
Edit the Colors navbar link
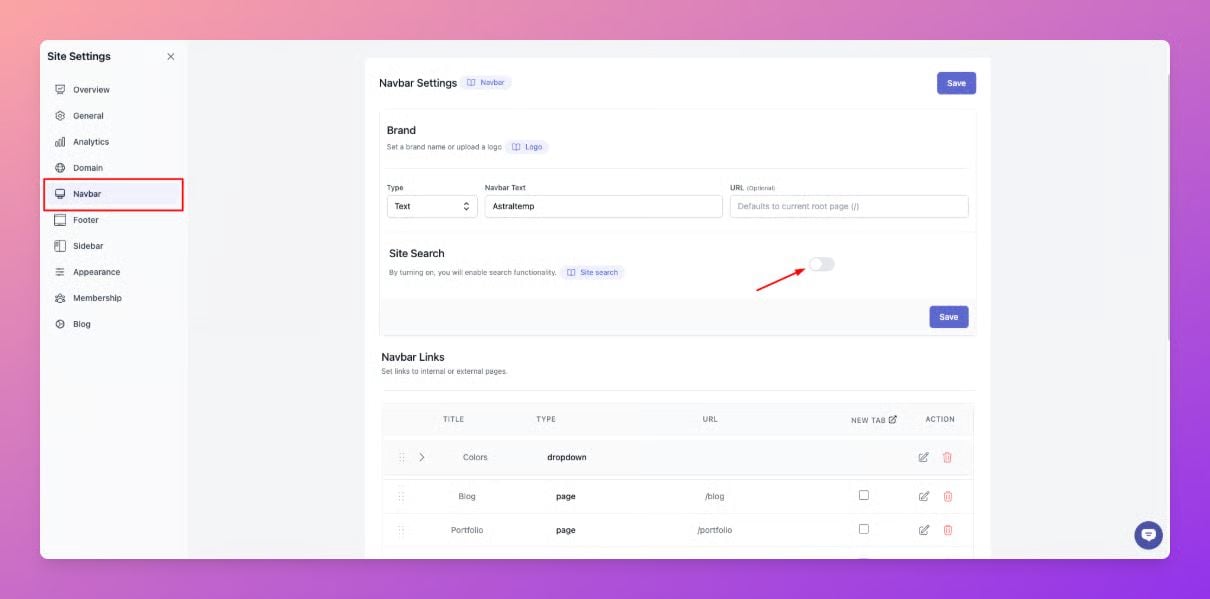(923, 457)
